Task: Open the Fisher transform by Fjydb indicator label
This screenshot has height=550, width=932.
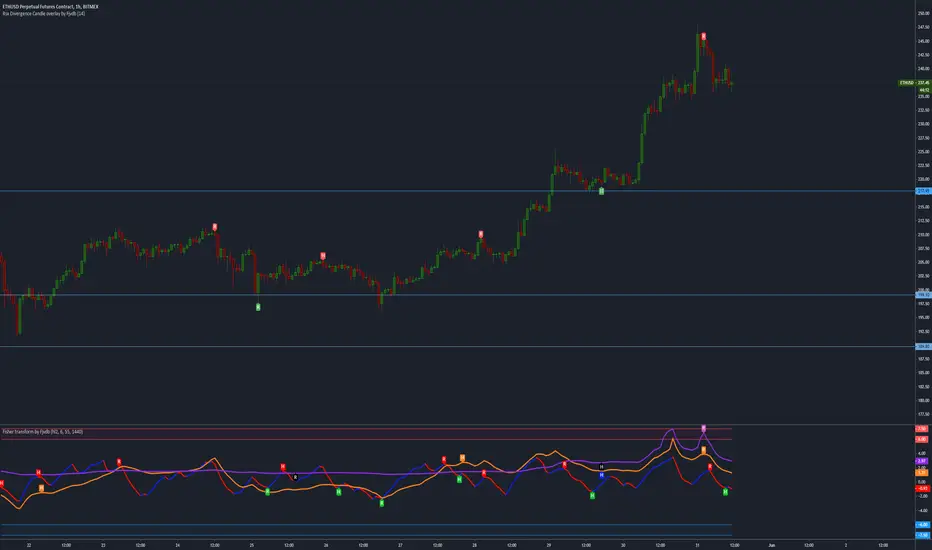Action: click(43, 432)
